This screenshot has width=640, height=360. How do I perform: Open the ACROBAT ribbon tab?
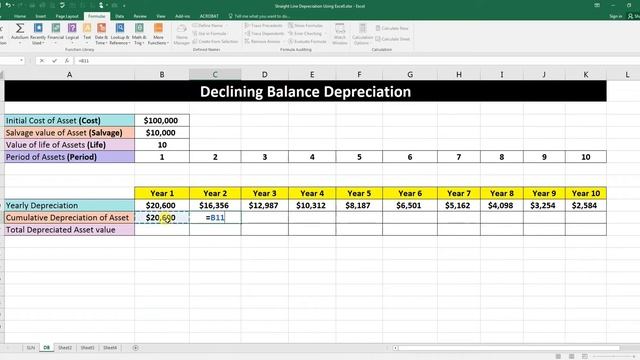[x=209, y=16]
